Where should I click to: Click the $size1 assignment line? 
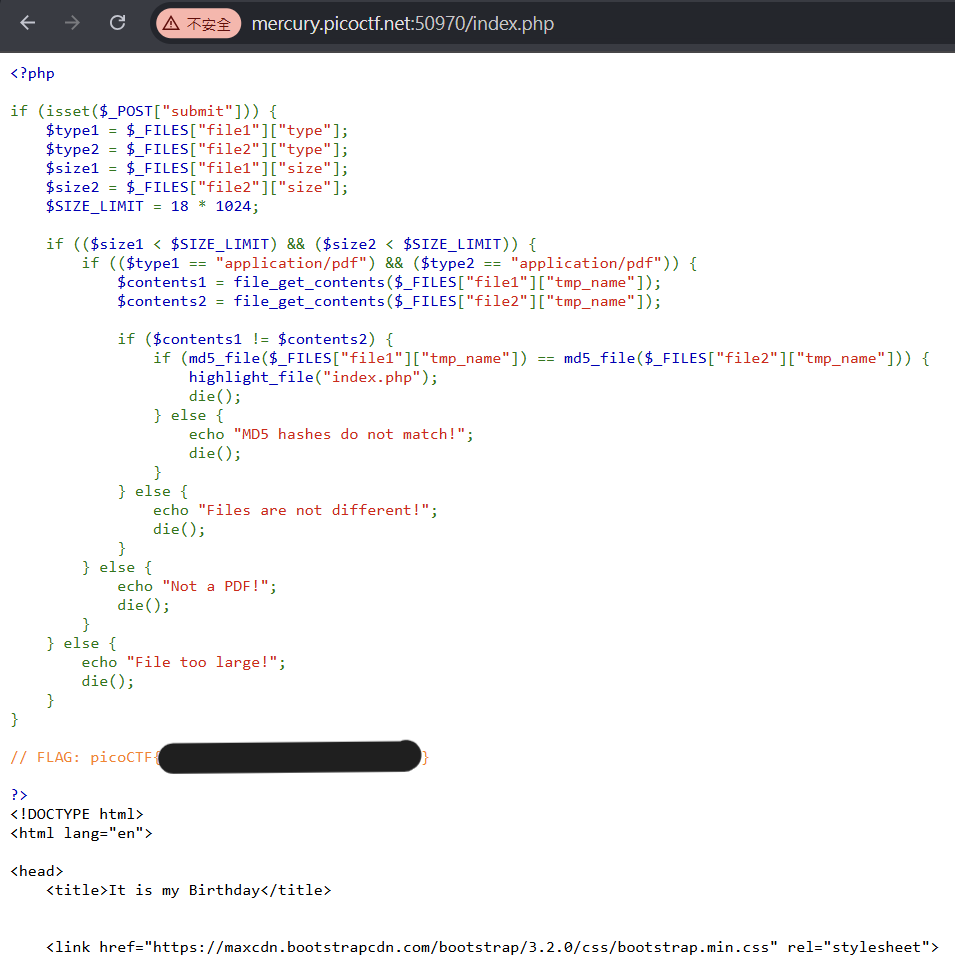(196, 168)
